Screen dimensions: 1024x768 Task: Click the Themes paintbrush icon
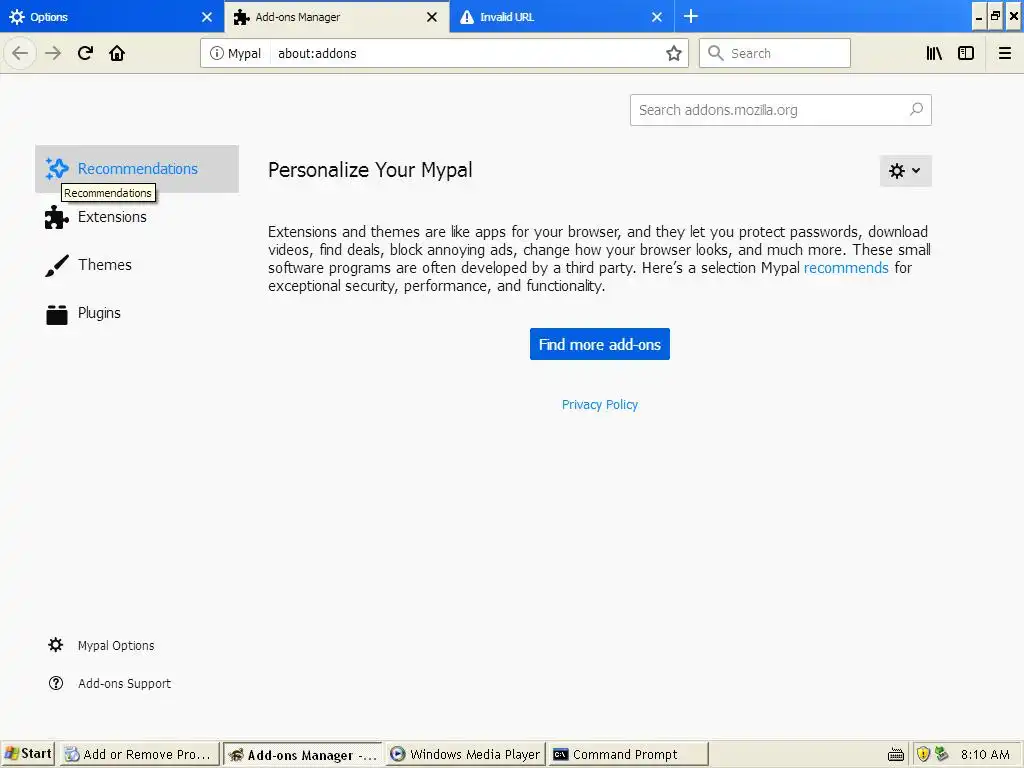57,265
